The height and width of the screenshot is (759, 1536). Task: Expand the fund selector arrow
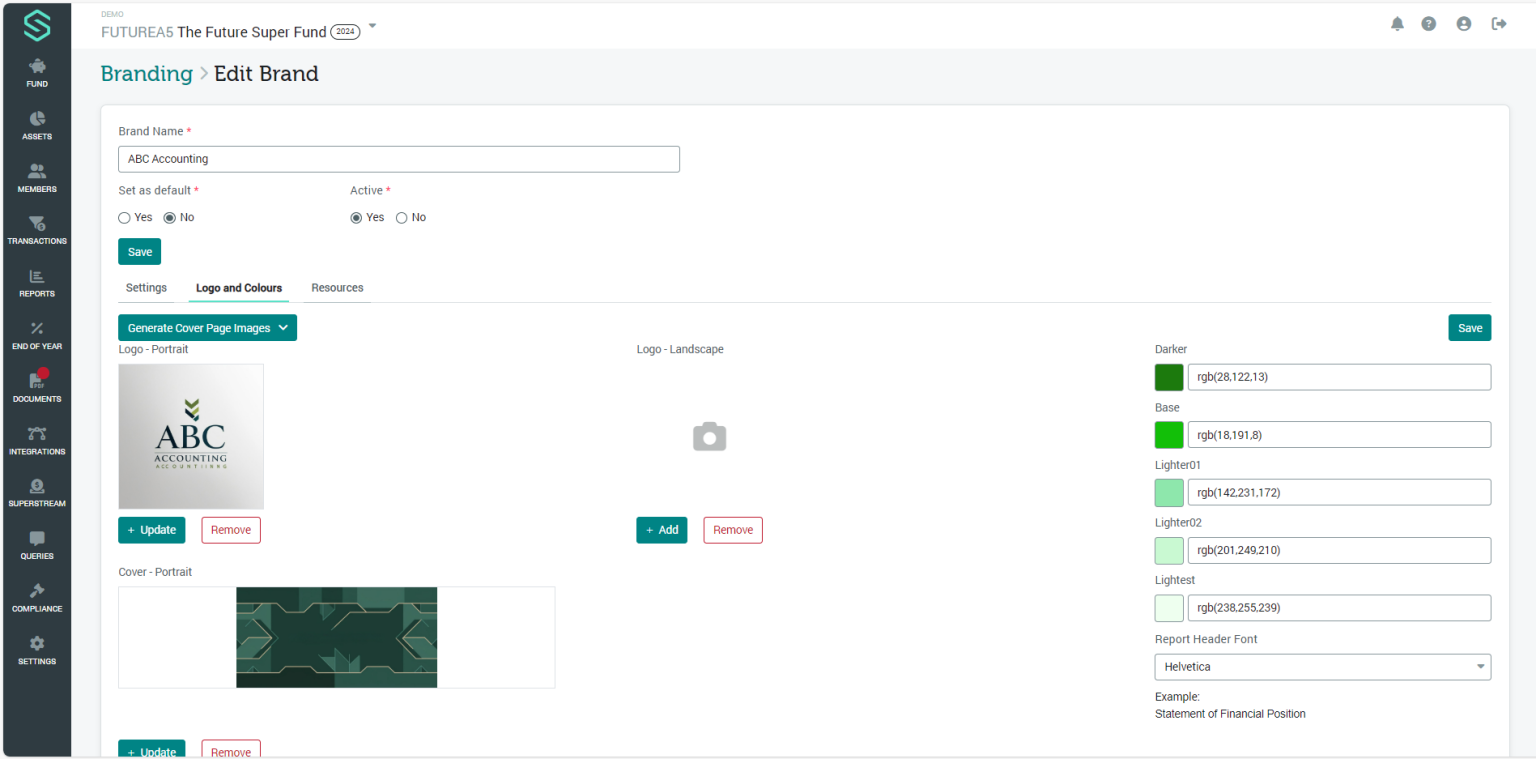373,26
